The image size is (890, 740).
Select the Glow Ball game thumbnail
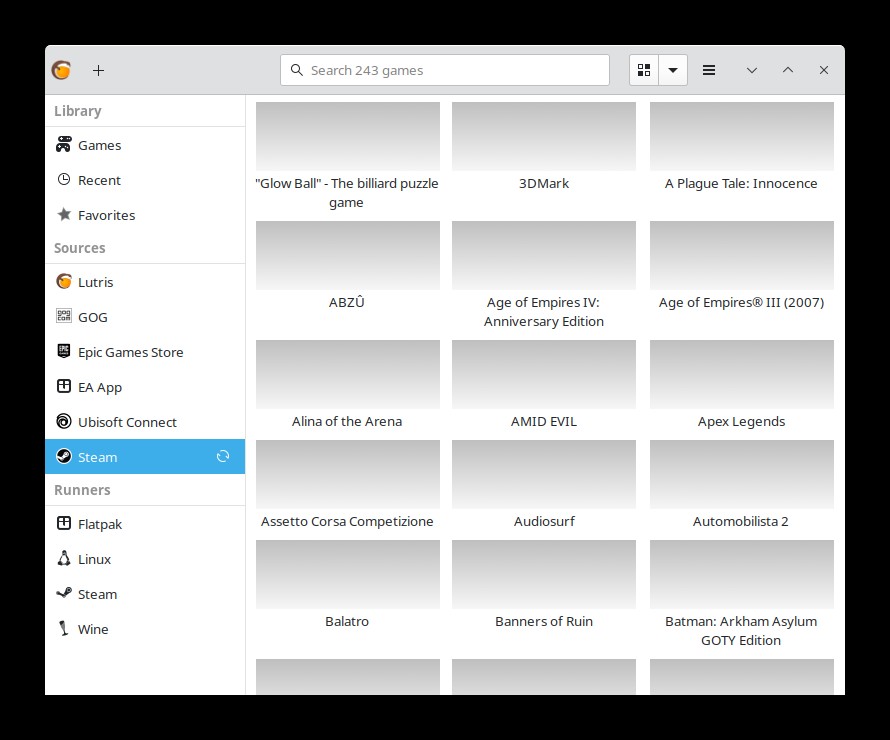point(347,136)
